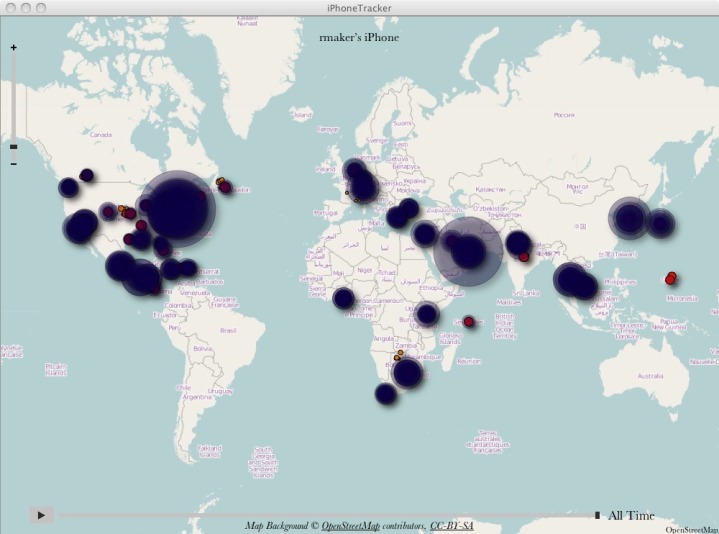Viewport: 719px width, 534px height.
Task: Click the rmaker's iPhone title text
Action: point(359,38)
